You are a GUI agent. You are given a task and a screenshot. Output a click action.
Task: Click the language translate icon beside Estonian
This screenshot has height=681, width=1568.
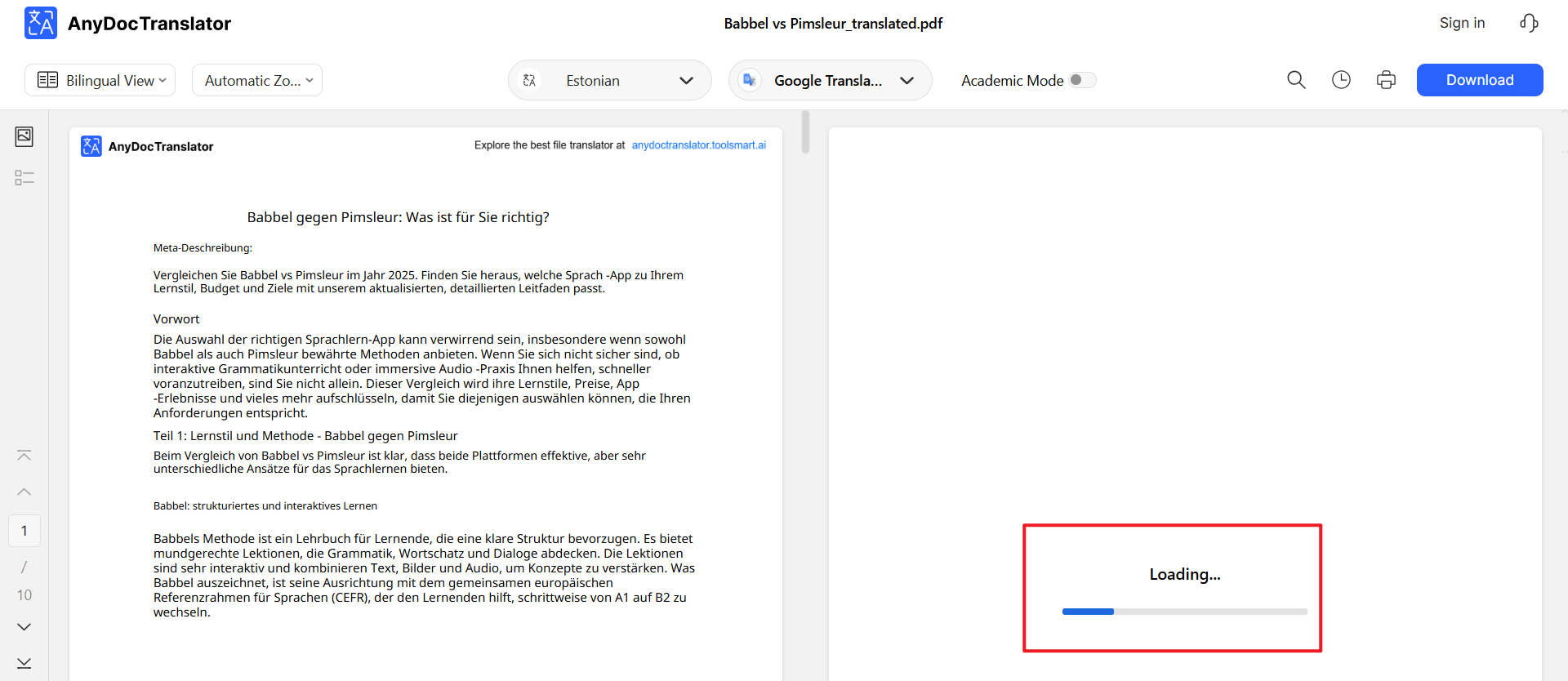[529, 80]
